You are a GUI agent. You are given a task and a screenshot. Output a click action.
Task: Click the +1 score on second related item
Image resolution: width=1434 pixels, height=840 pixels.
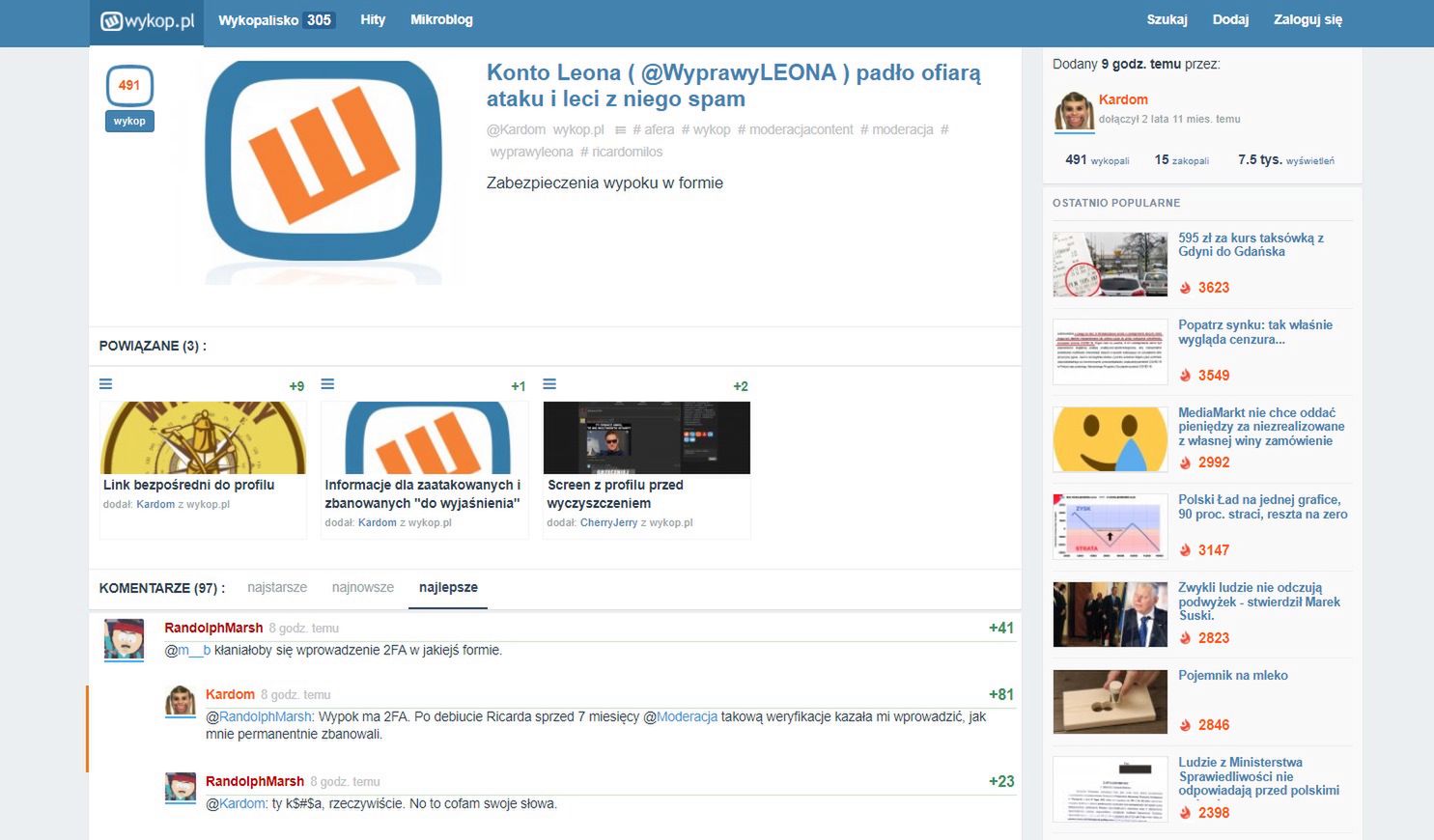[519, 386]
